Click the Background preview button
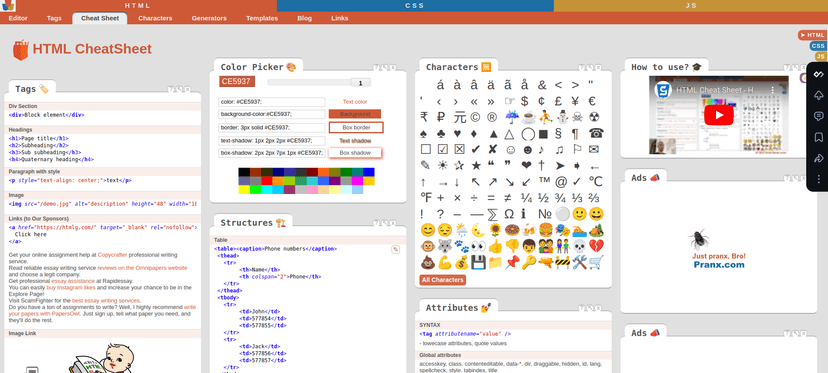Screen dimensions: 828x373 (x=355, y=114)
